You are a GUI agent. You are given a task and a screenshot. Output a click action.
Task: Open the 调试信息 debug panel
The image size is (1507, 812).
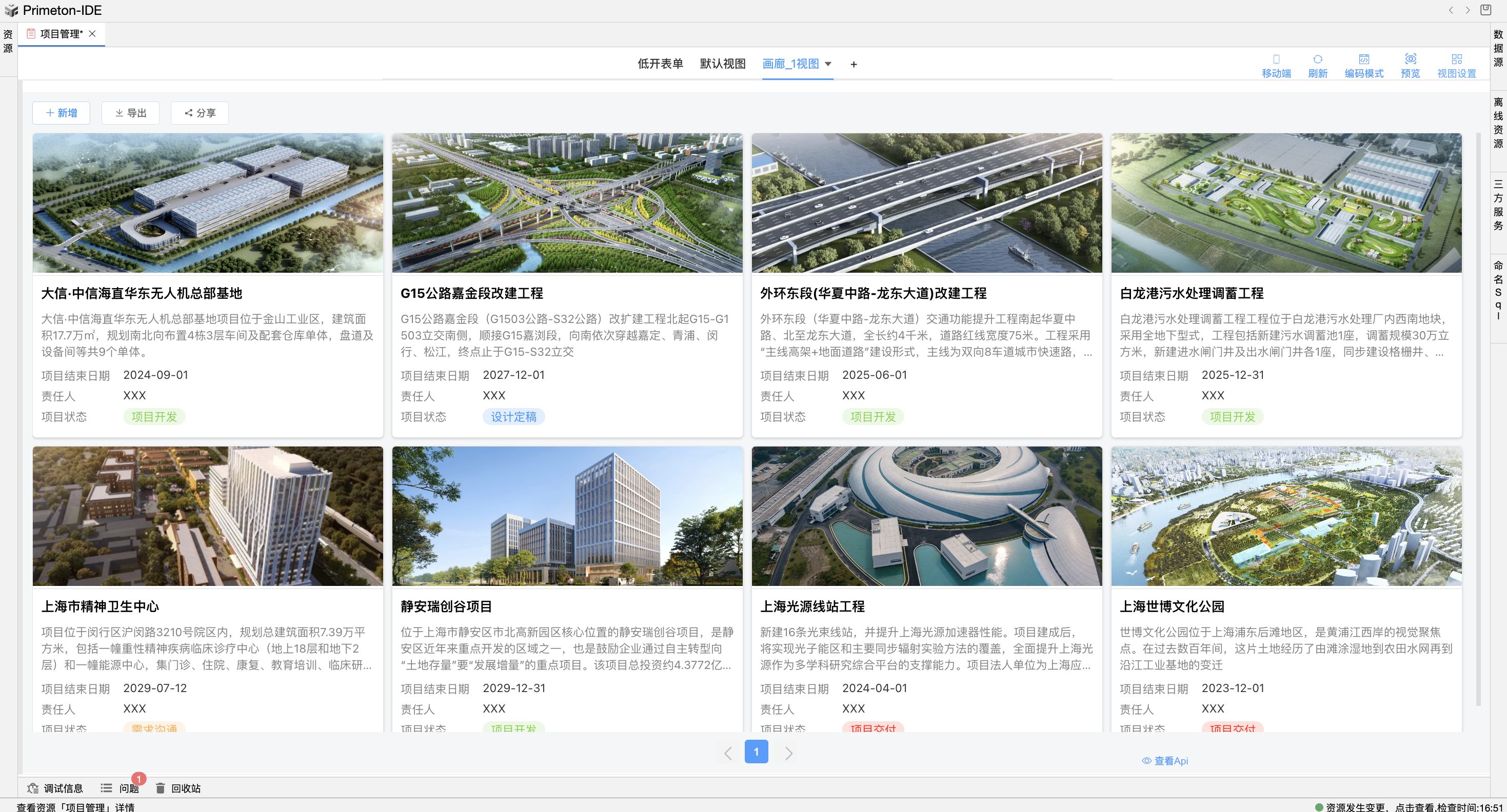(x=55, y=788)
